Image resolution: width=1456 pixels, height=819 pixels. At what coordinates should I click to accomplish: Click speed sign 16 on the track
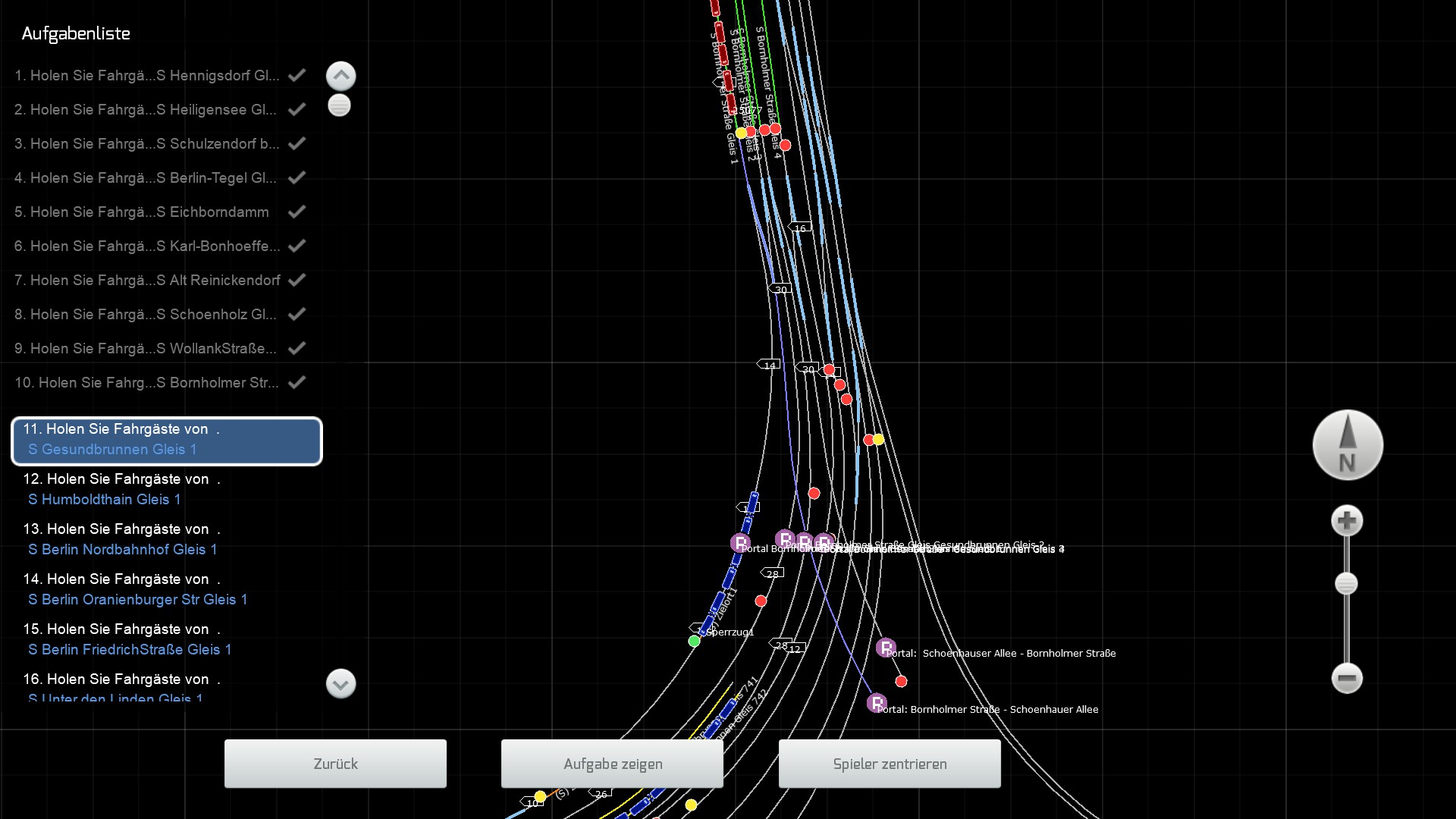tap(800, 227)
